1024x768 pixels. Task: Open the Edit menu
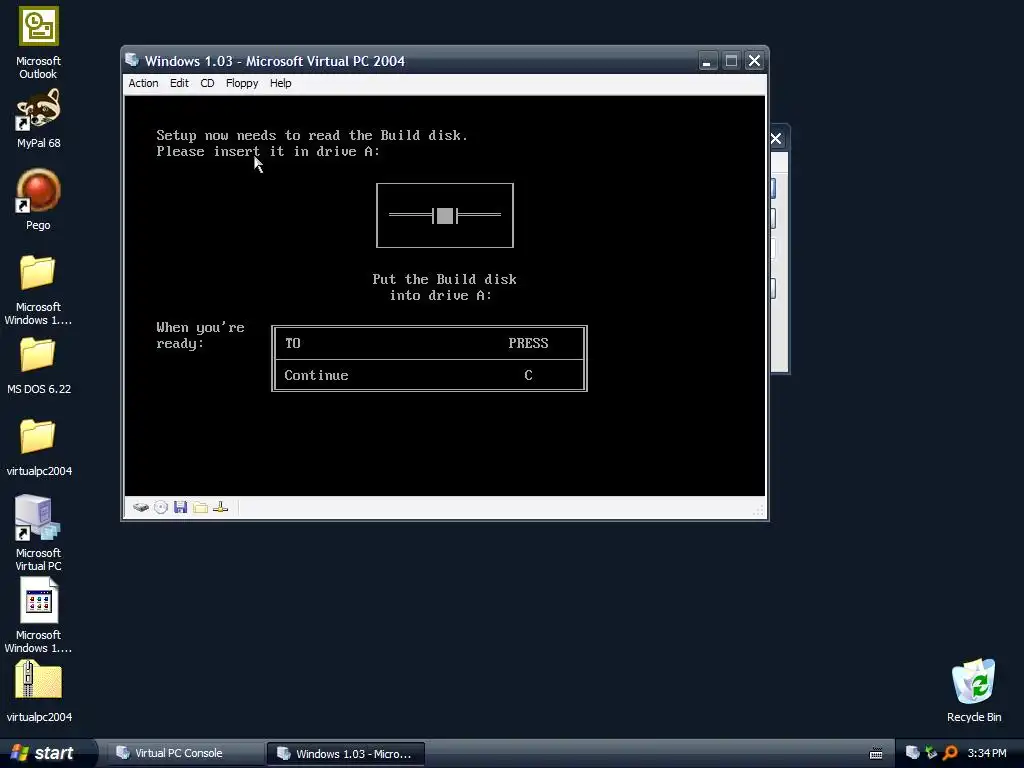[x=179, y=84]
